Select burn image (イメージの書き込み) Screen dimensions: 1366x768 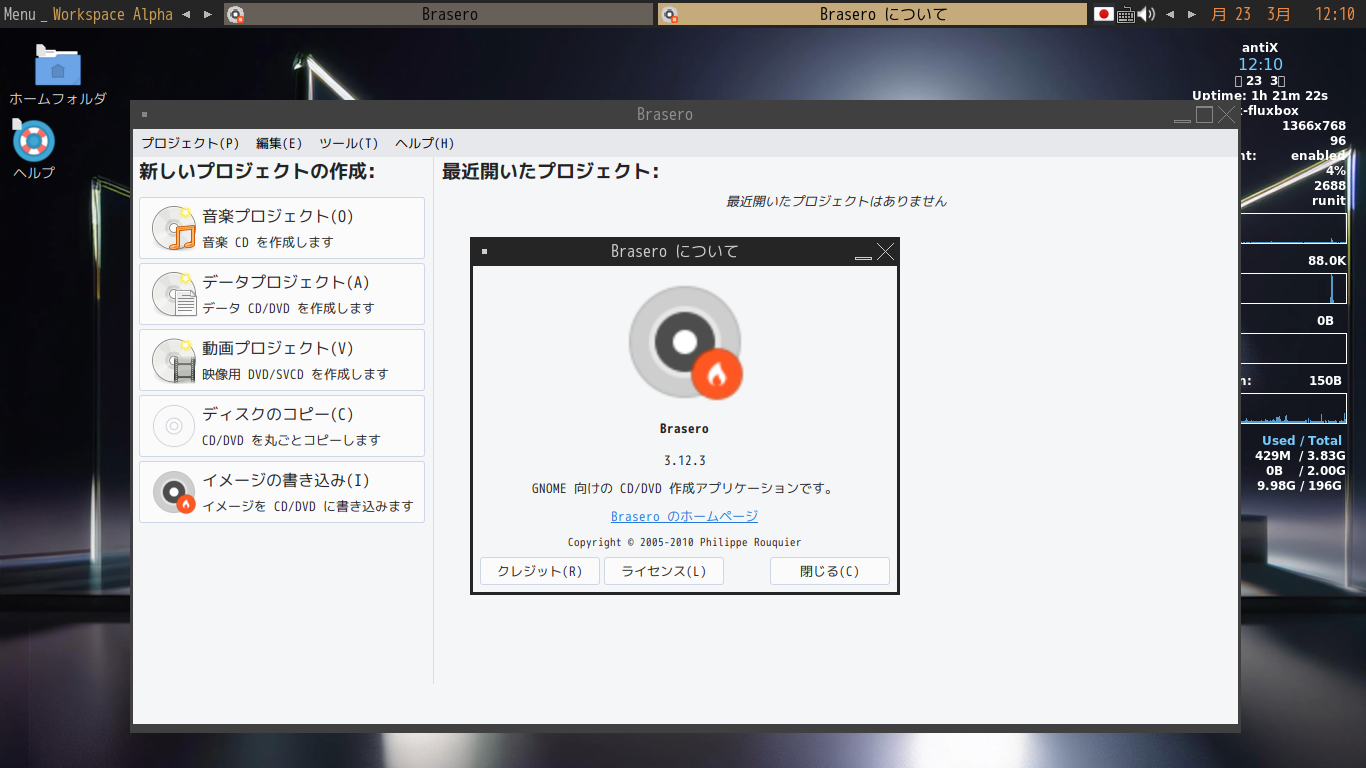[x=282, y=492]
